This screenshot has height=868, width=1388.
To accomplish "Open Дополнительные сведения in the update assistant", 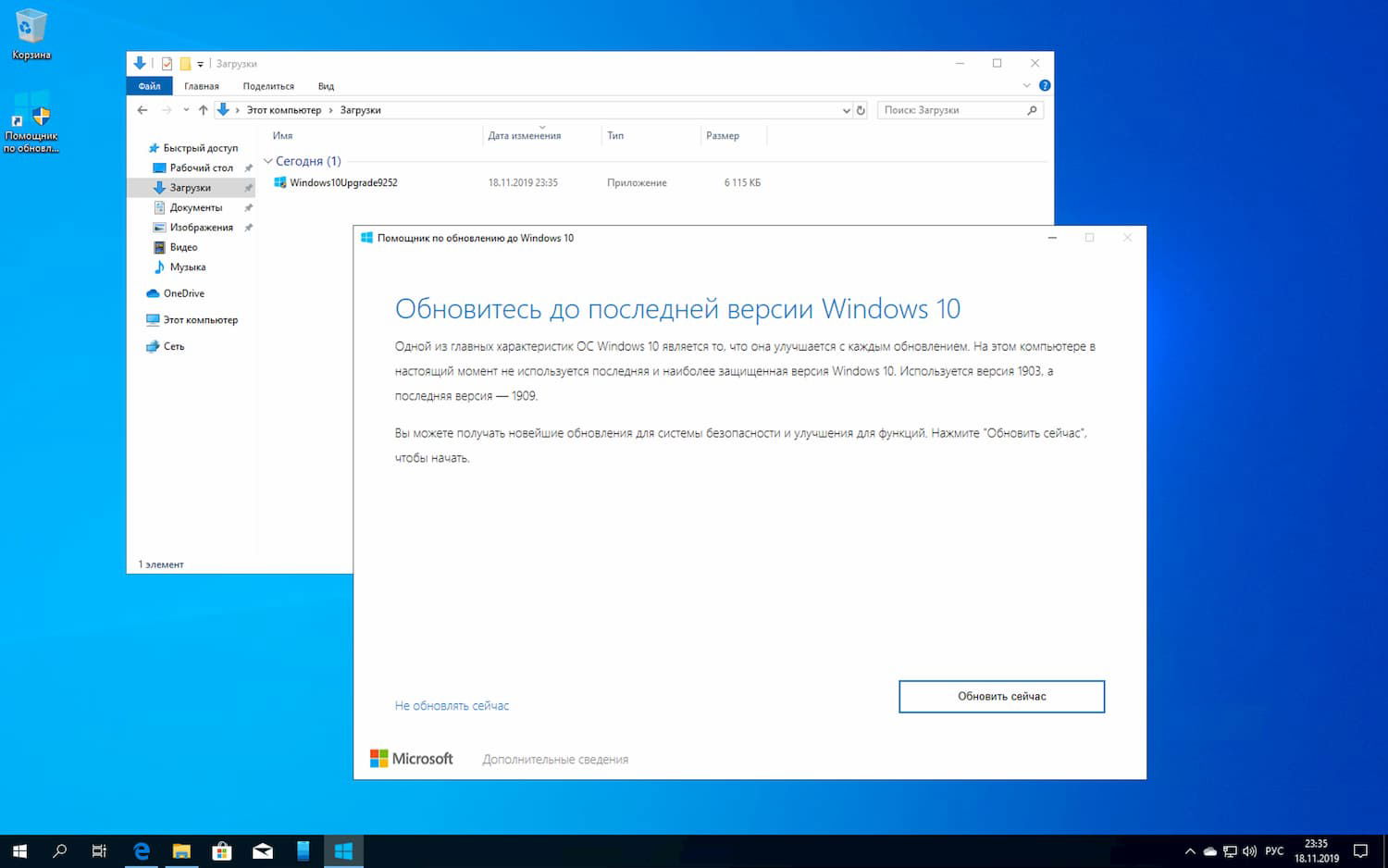I will [555, 759].
